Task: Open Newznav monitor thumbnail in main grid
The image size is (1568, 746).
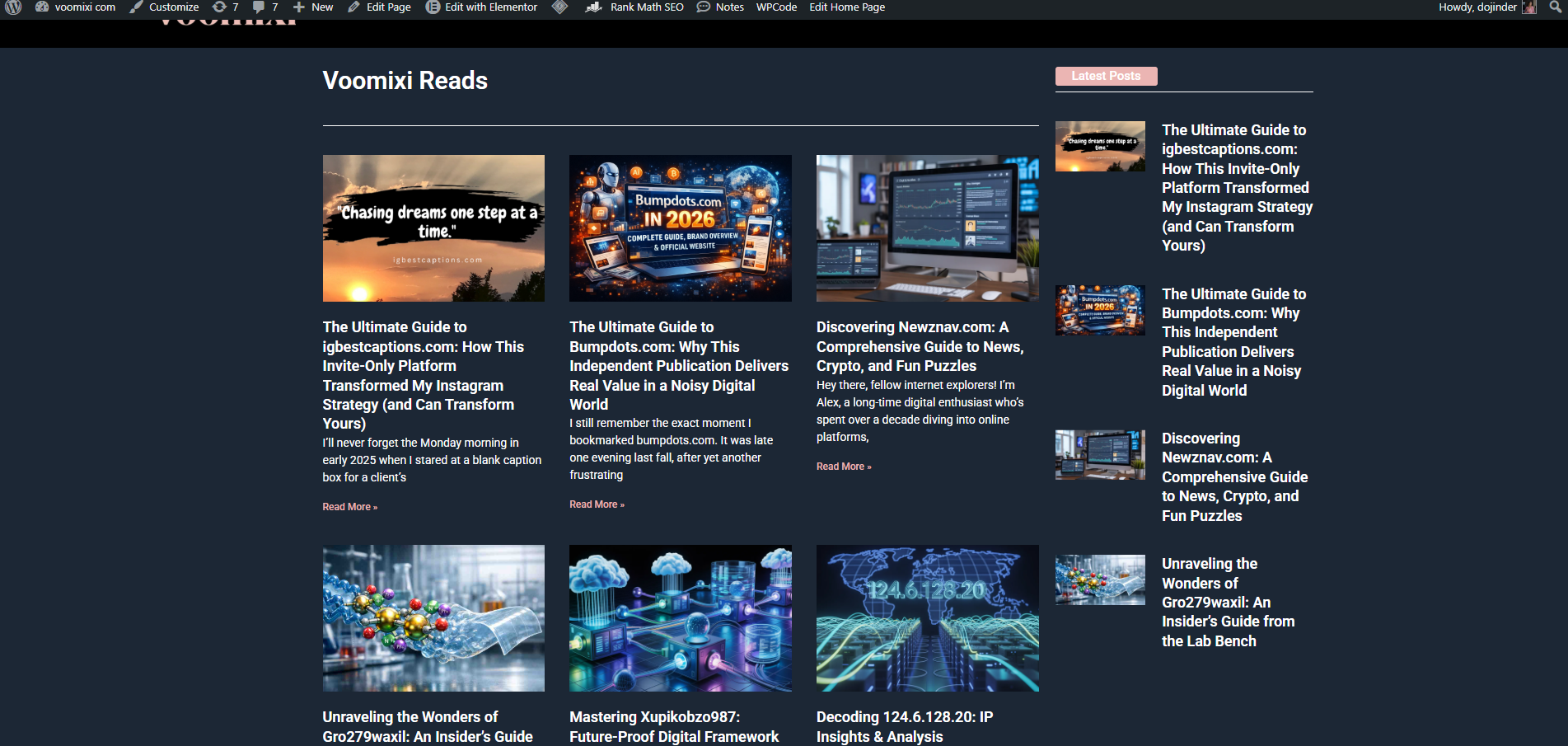Action: click(x=928, y=228)
